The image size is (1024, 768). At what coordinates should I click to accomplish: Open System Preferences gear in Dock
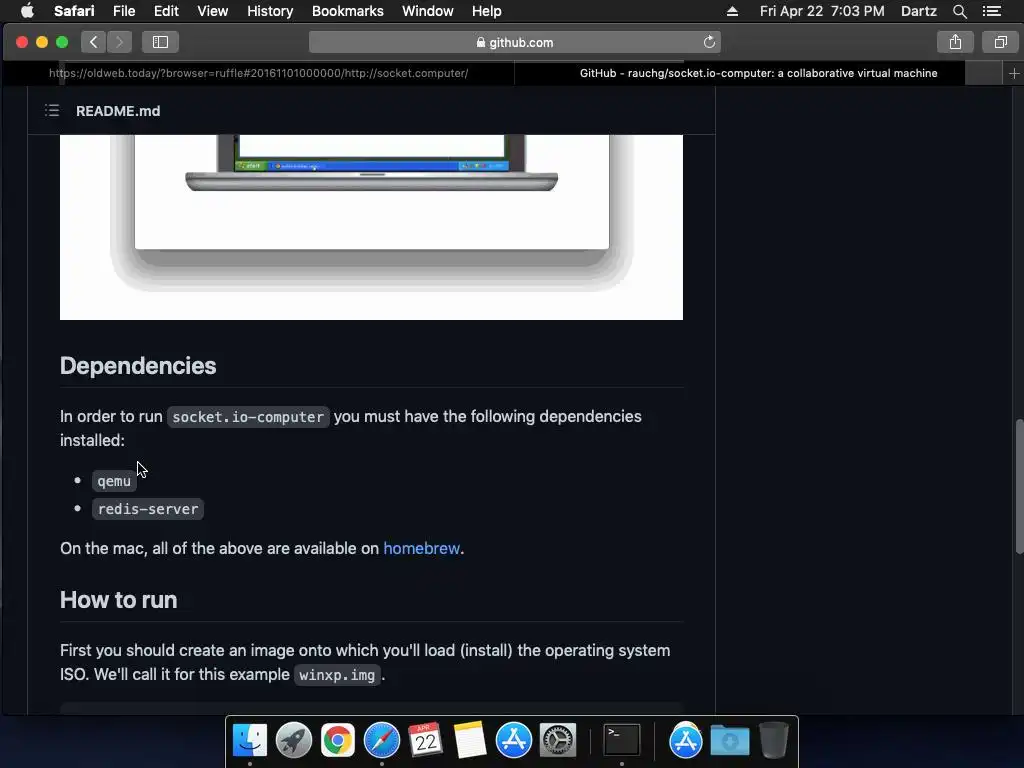(x=558, y=740)
